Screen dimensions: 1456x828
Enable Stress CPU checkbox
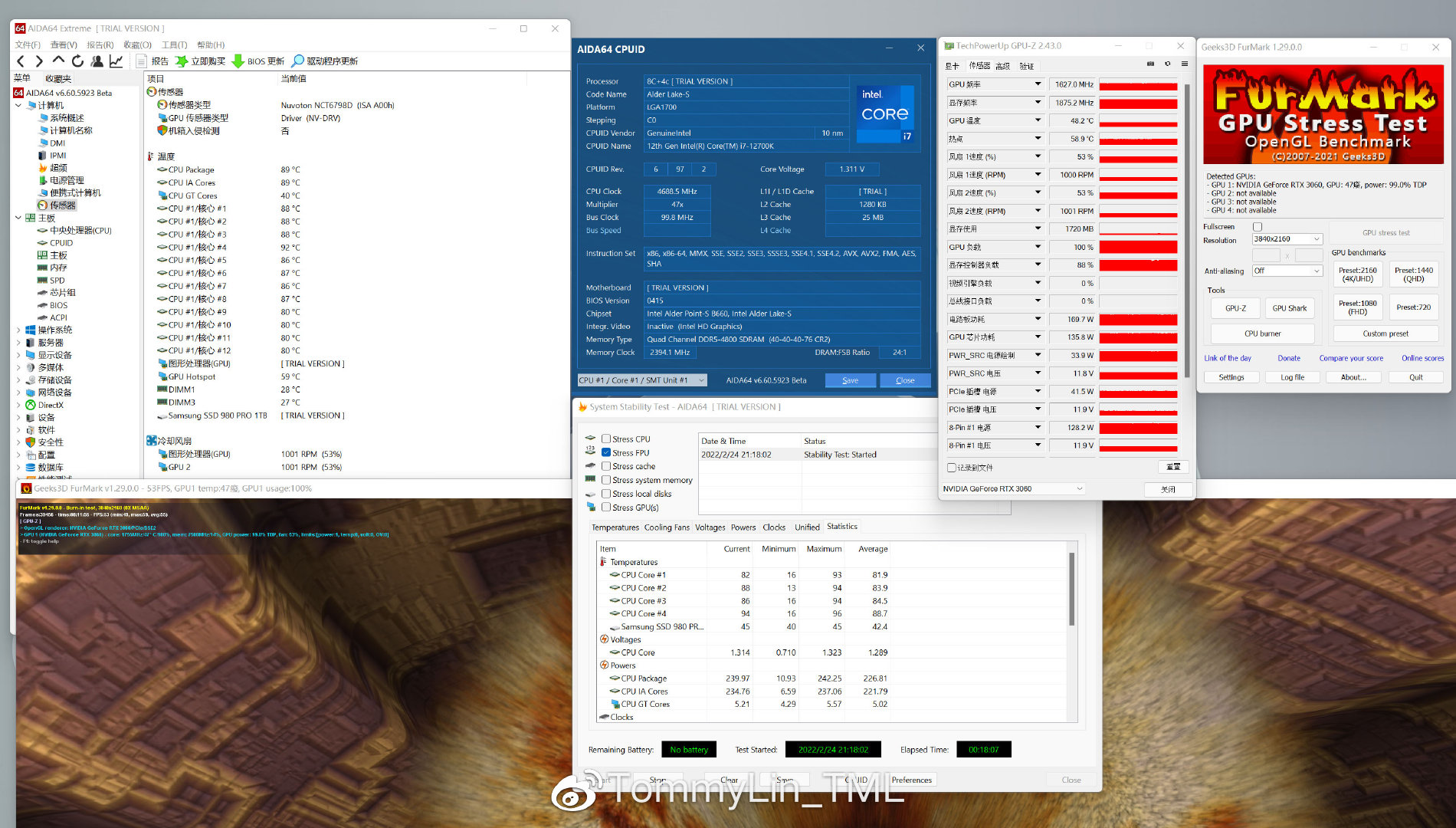(x=606, y=439)
